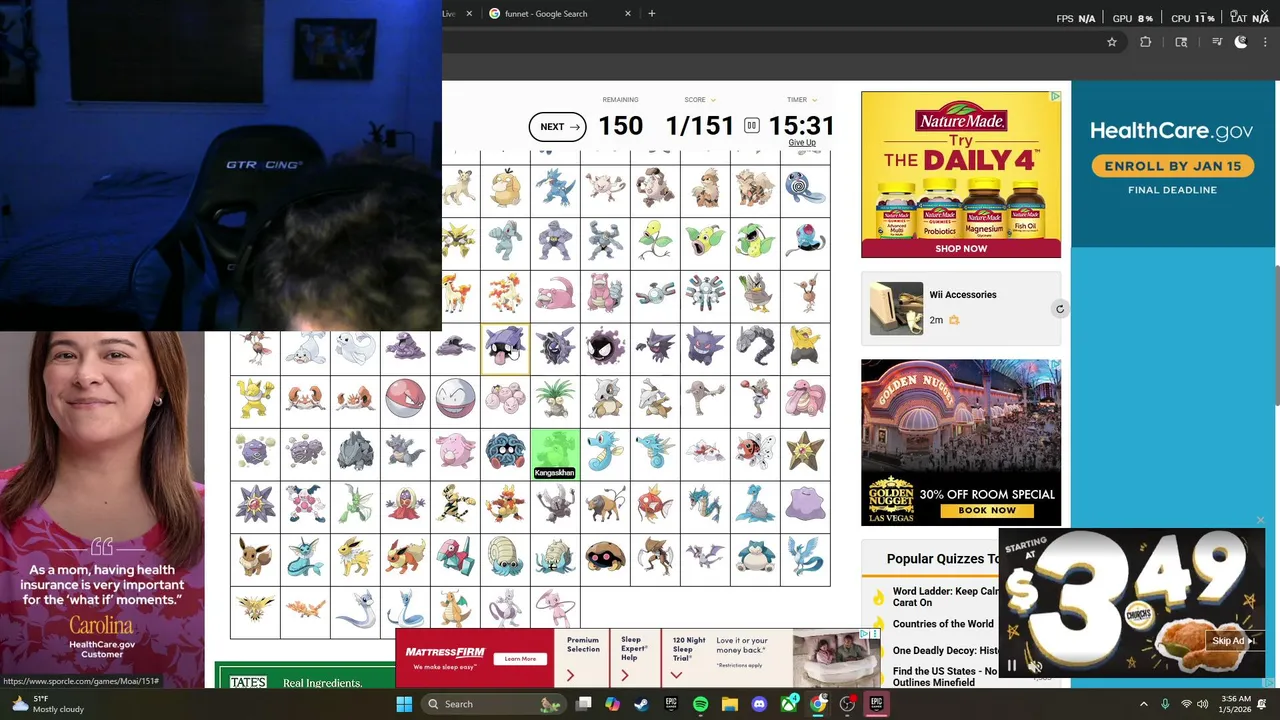Select the Farfetch'd cell
Viewport: 1280px width, 720px height.
[x=755, y=295]
